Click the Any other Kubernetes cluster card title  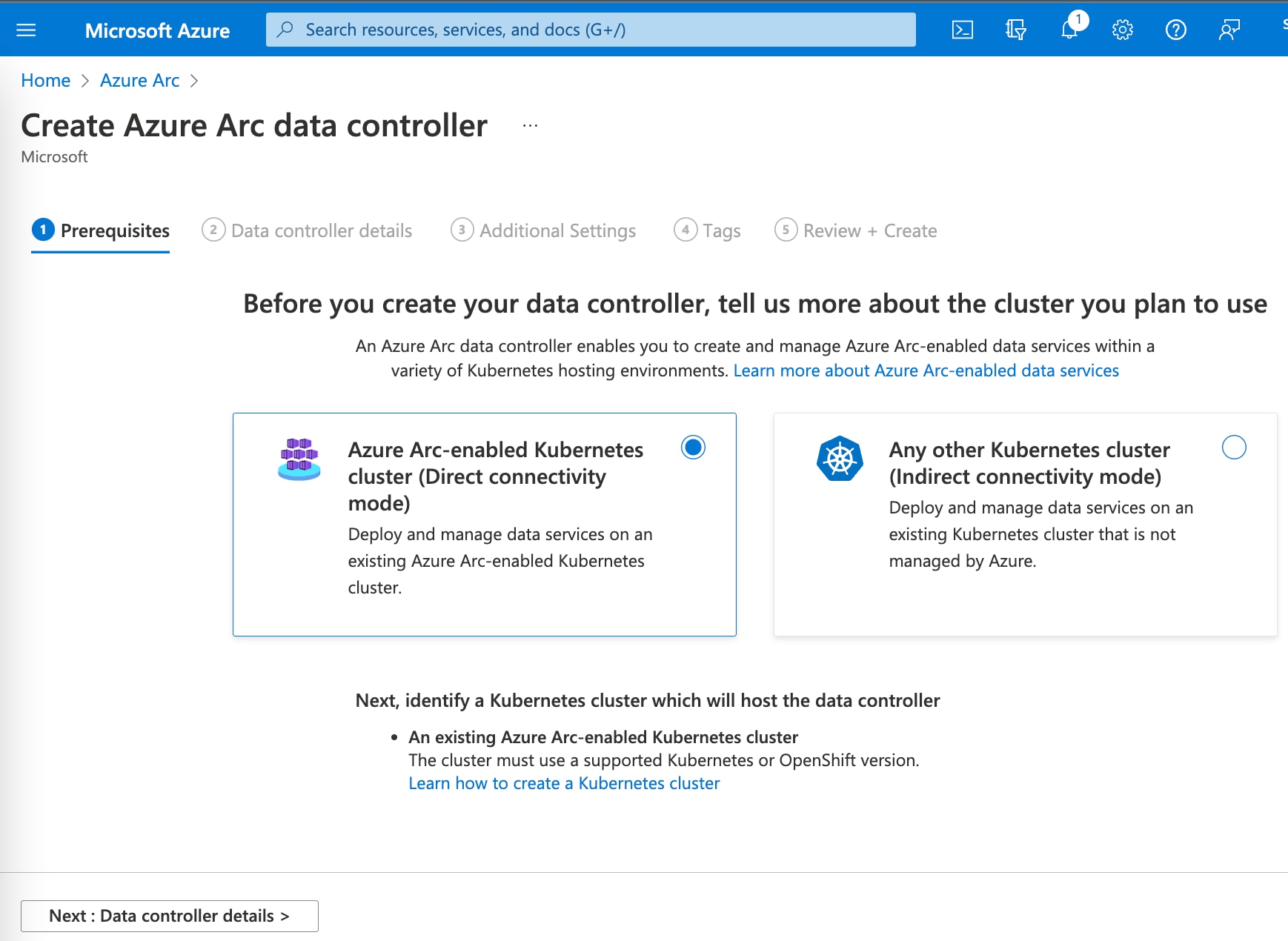pos(1029,463)
